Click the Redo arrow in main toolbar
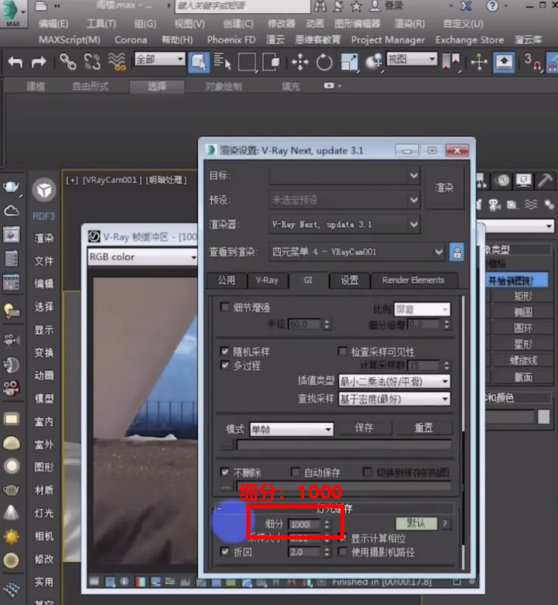 tap(39, 62)
